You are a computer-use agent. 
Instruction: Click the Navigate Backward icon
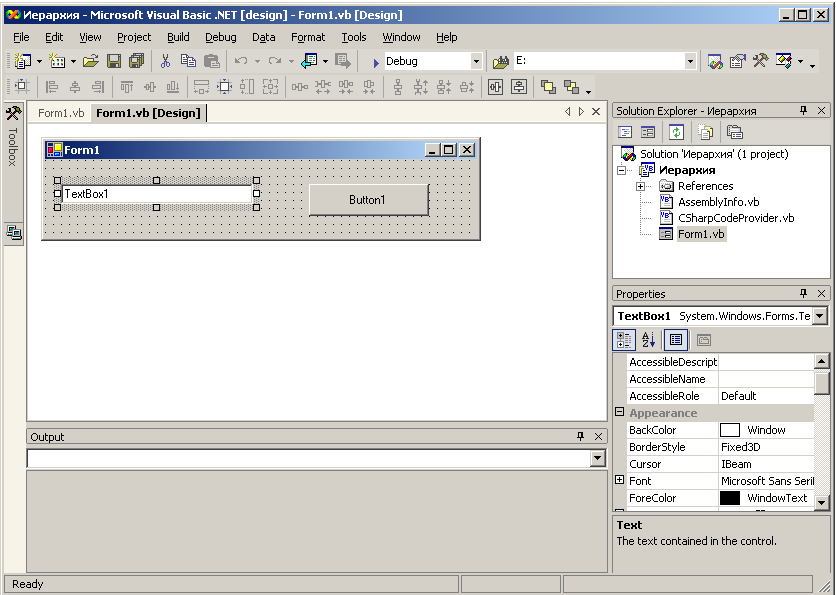tap(309, 61)
